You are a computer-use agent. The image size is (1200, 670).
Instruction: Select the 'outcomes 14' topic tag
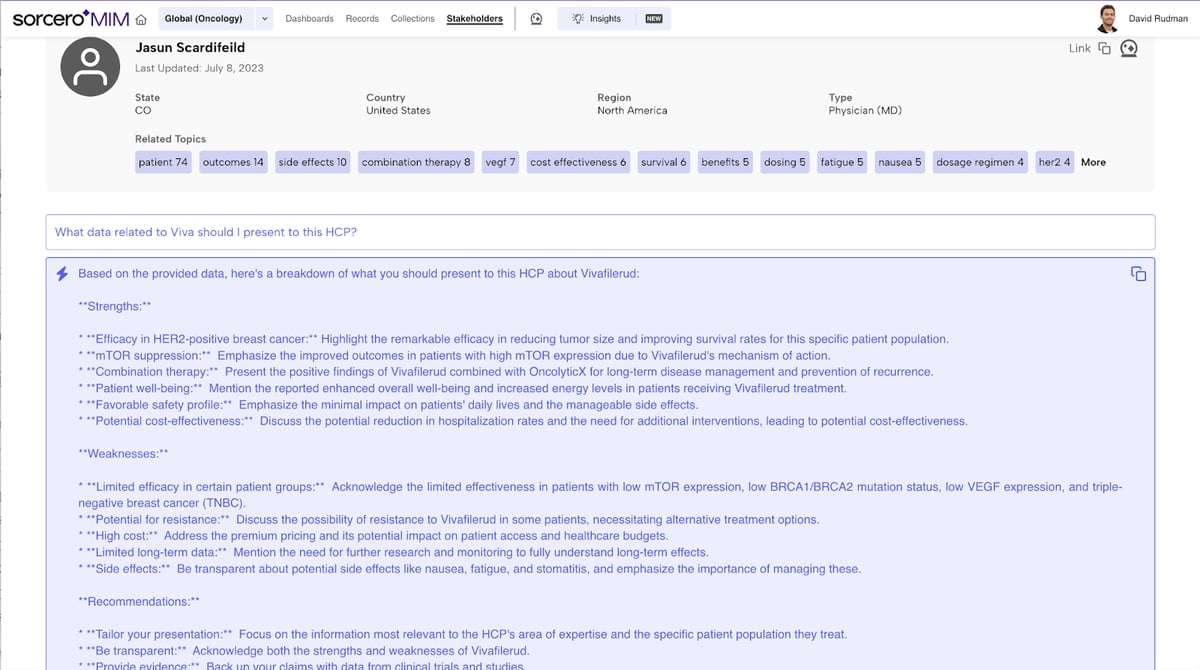[233, 162]
